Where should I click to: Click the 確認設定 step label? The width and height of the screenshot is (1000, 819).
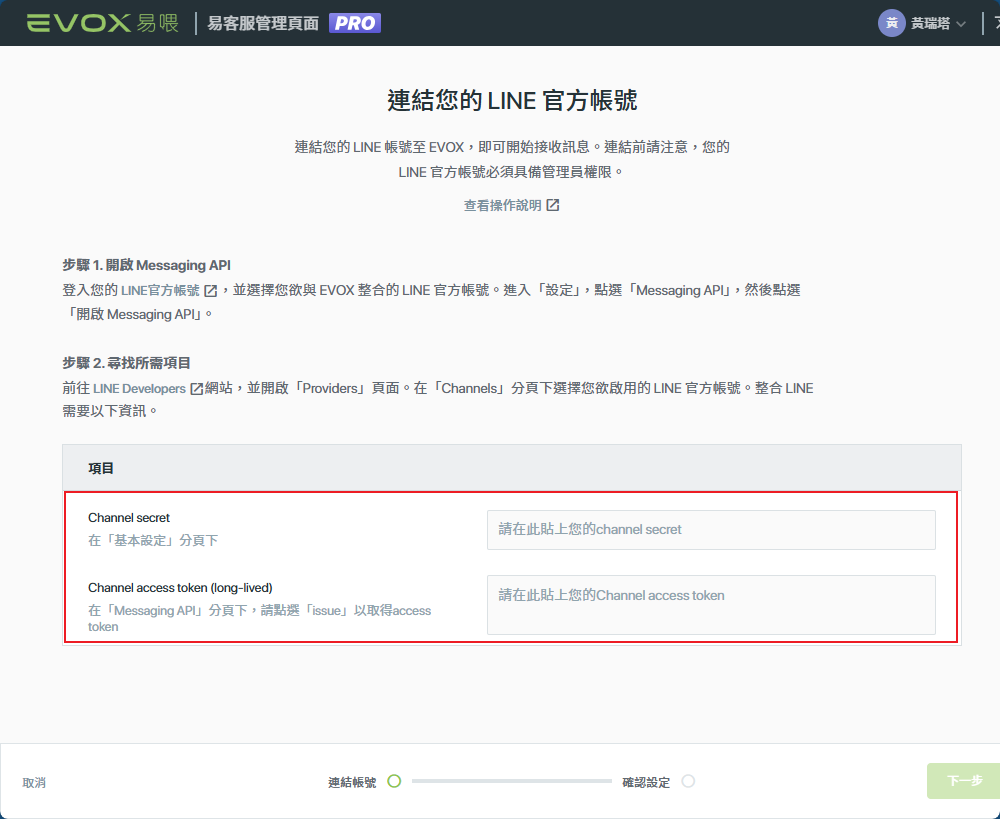pos(646,782)
